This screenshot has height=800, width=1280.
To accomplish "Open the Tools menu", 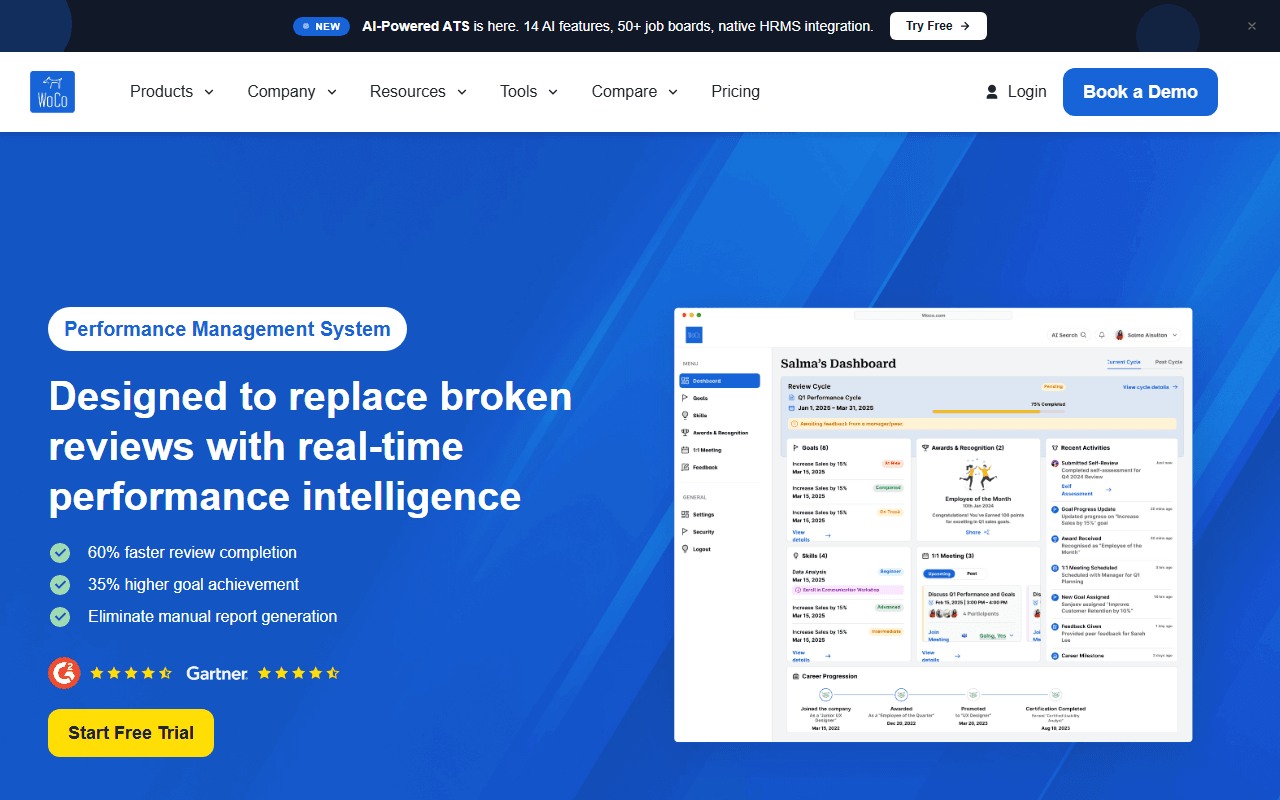I will point(529,92).
